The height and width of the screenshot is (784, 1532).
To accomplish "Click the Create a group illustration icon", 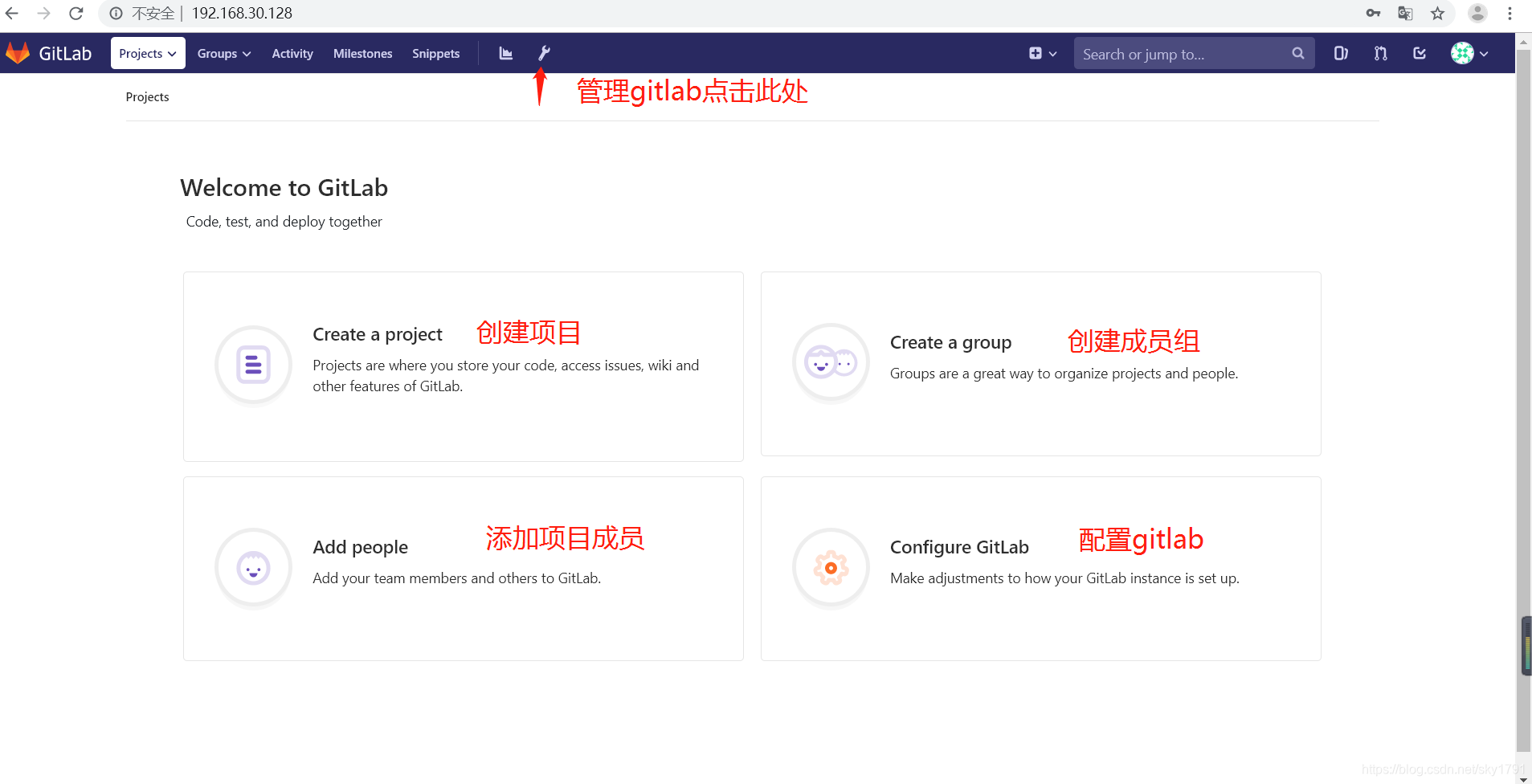I will (831, 363).
